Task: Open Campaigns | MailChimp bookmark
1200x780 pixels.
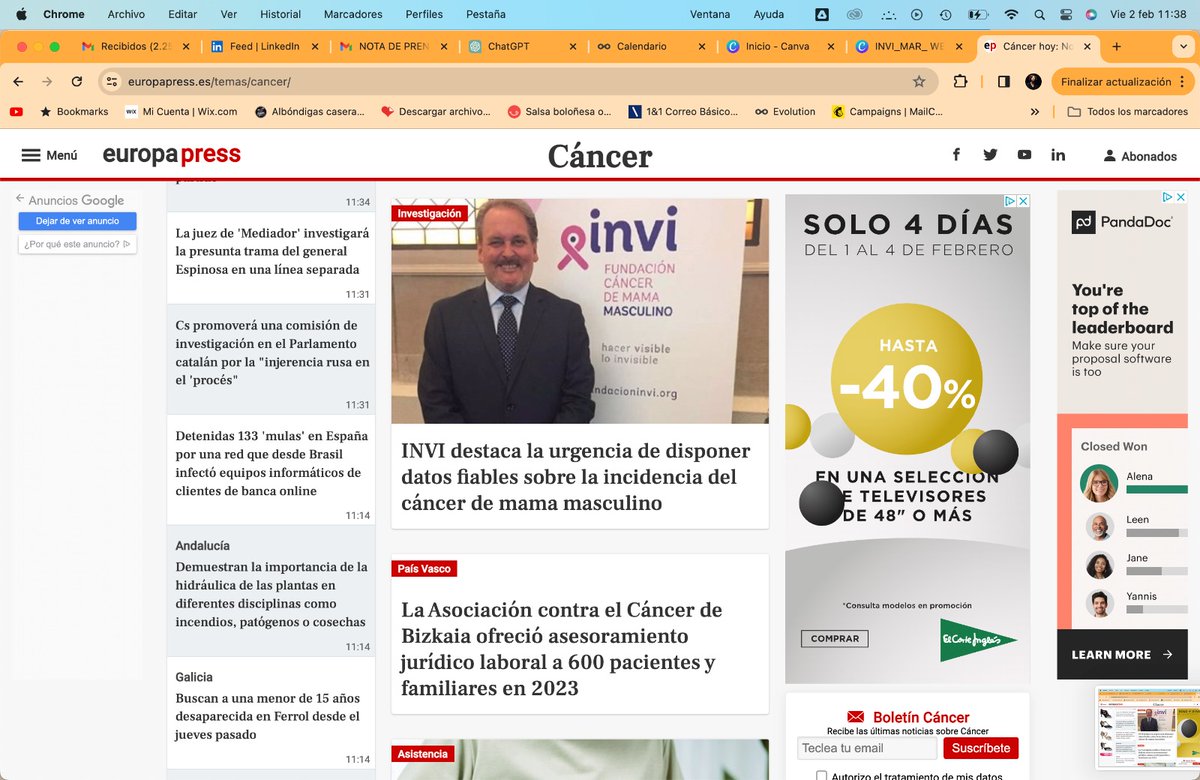Action: (887, 112)
